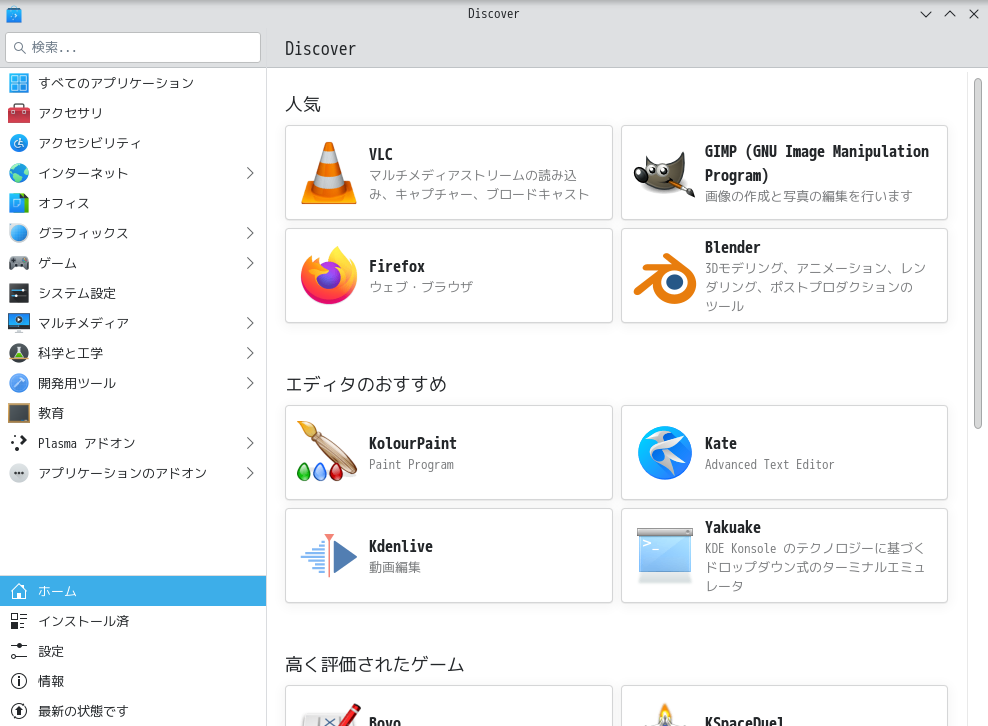This screenshot has width=988, height=726.
Task: Click the KolourPaint brush icon
Action: (x=326, y=451)
